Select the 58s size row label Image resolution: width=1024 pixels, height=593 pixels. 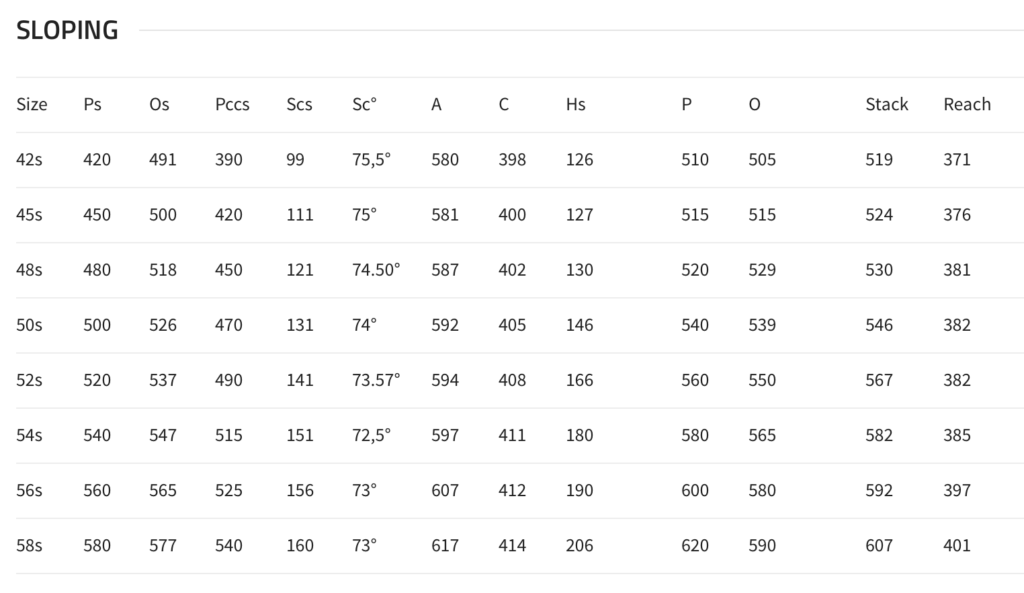[x=29, y=546]
